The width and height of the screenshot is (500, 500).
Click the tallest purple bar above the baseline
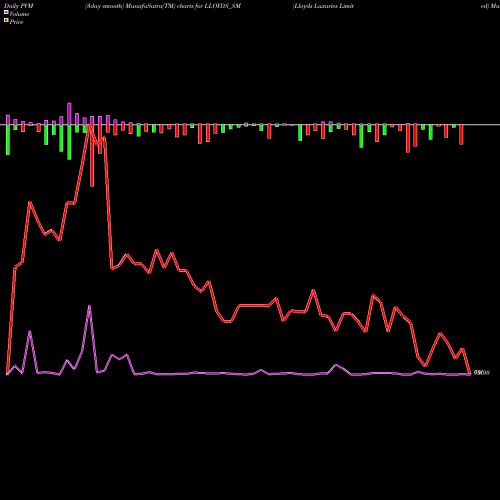click(69, 114)
